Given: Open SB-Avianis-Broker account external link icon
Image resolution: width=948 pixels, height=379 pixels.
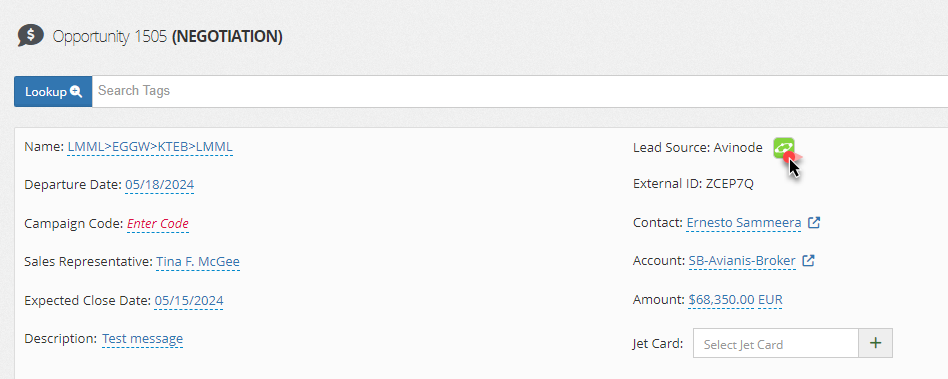Looking at the screenshot, I should click(808, 261).
